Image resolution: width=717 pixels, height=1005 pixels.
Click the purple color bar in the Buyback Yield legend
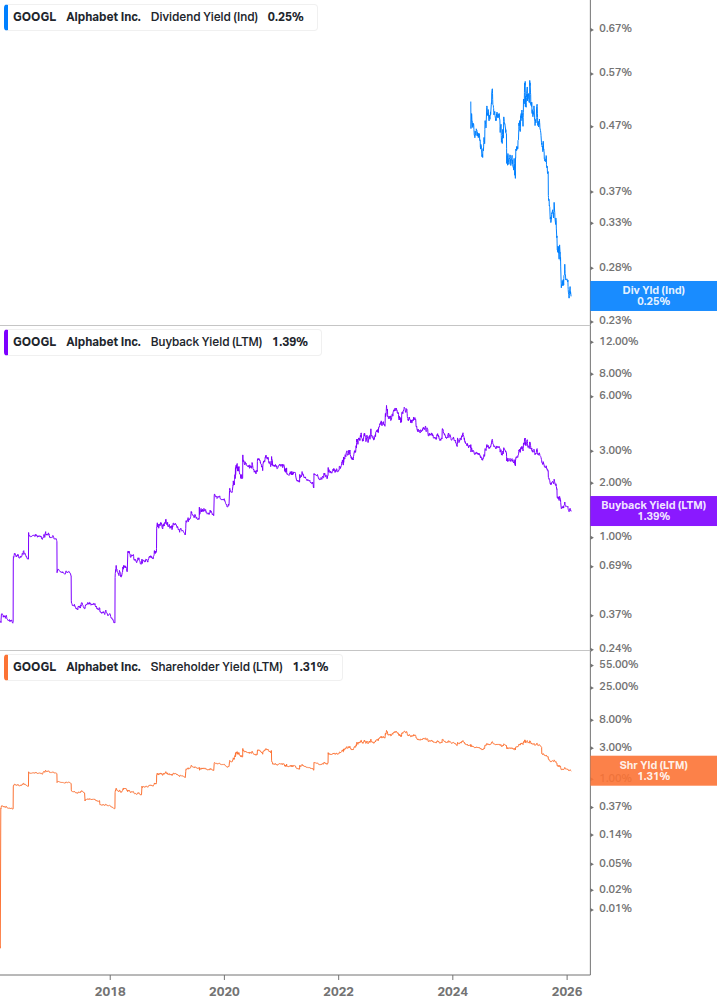6,342
